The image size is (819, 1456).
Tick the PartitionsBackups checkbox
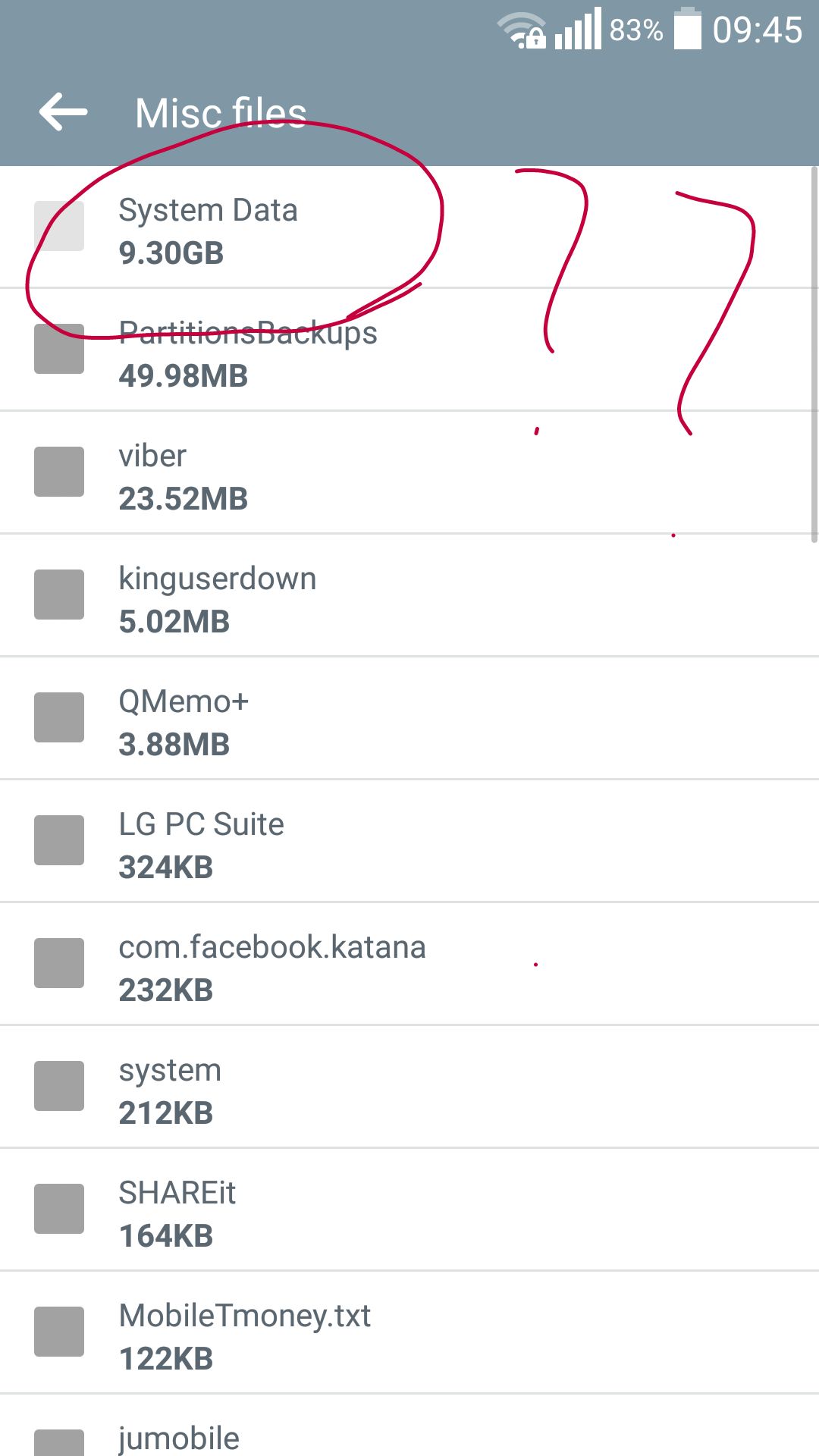click(x=59, y=349)
